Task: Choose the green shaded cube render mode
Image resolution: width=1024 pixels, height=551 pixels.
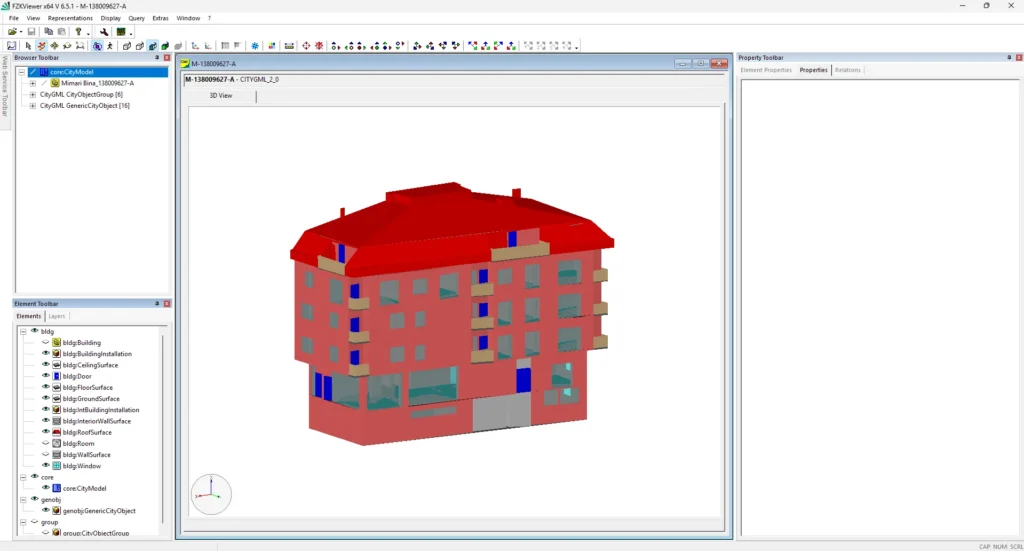Action: [x=165, y=46]
